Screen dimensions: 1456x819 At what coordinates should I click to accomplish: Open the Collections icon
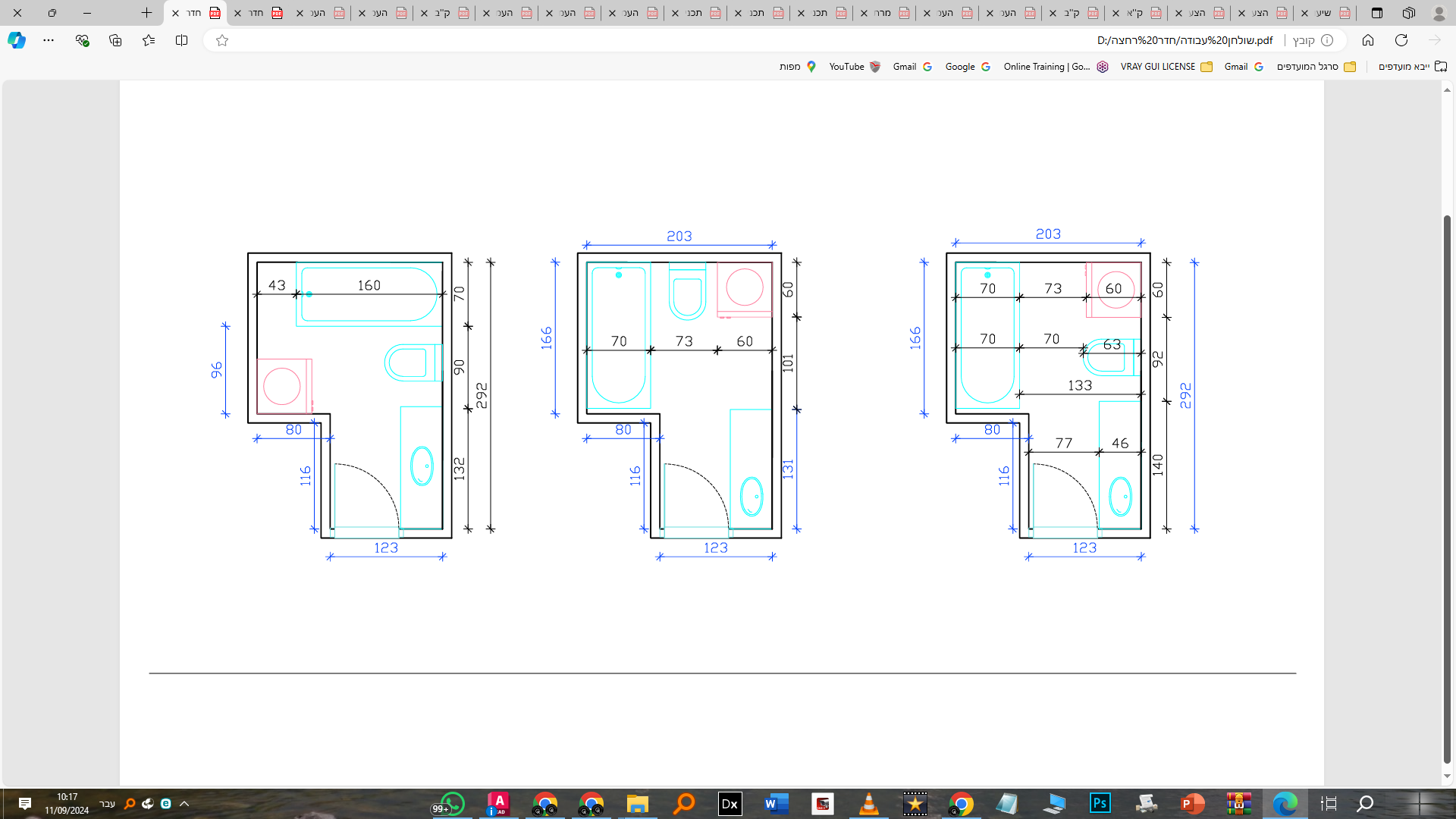click(x=115, y=40)
